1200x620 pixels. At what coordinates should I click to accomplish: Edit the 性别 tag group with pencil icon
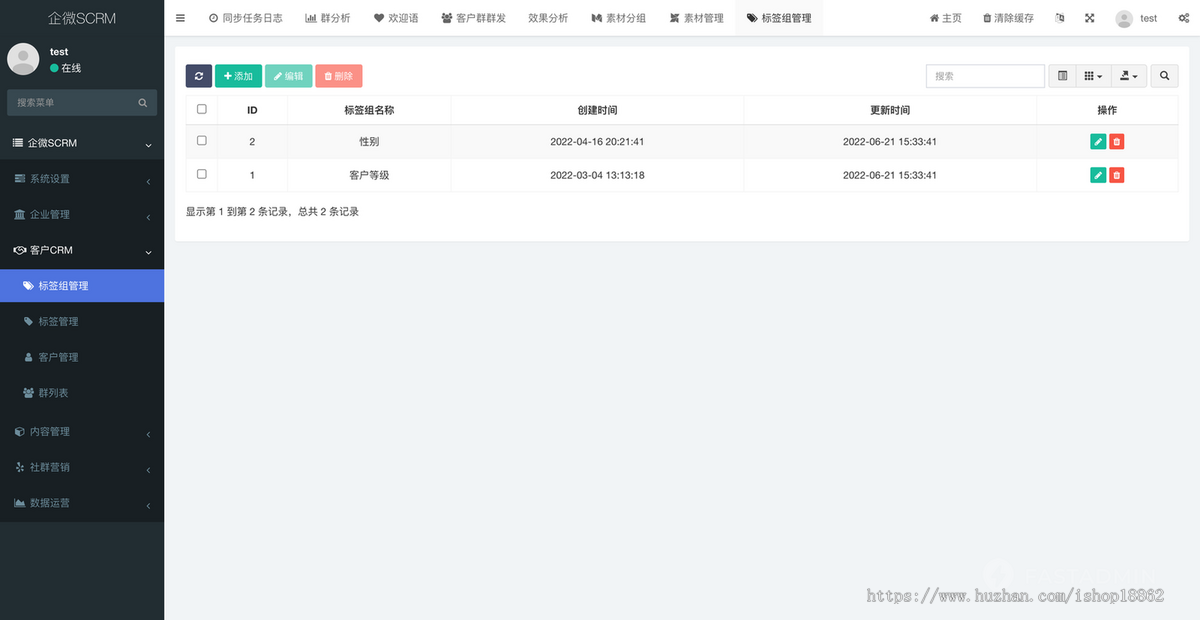pos(1097,141)
